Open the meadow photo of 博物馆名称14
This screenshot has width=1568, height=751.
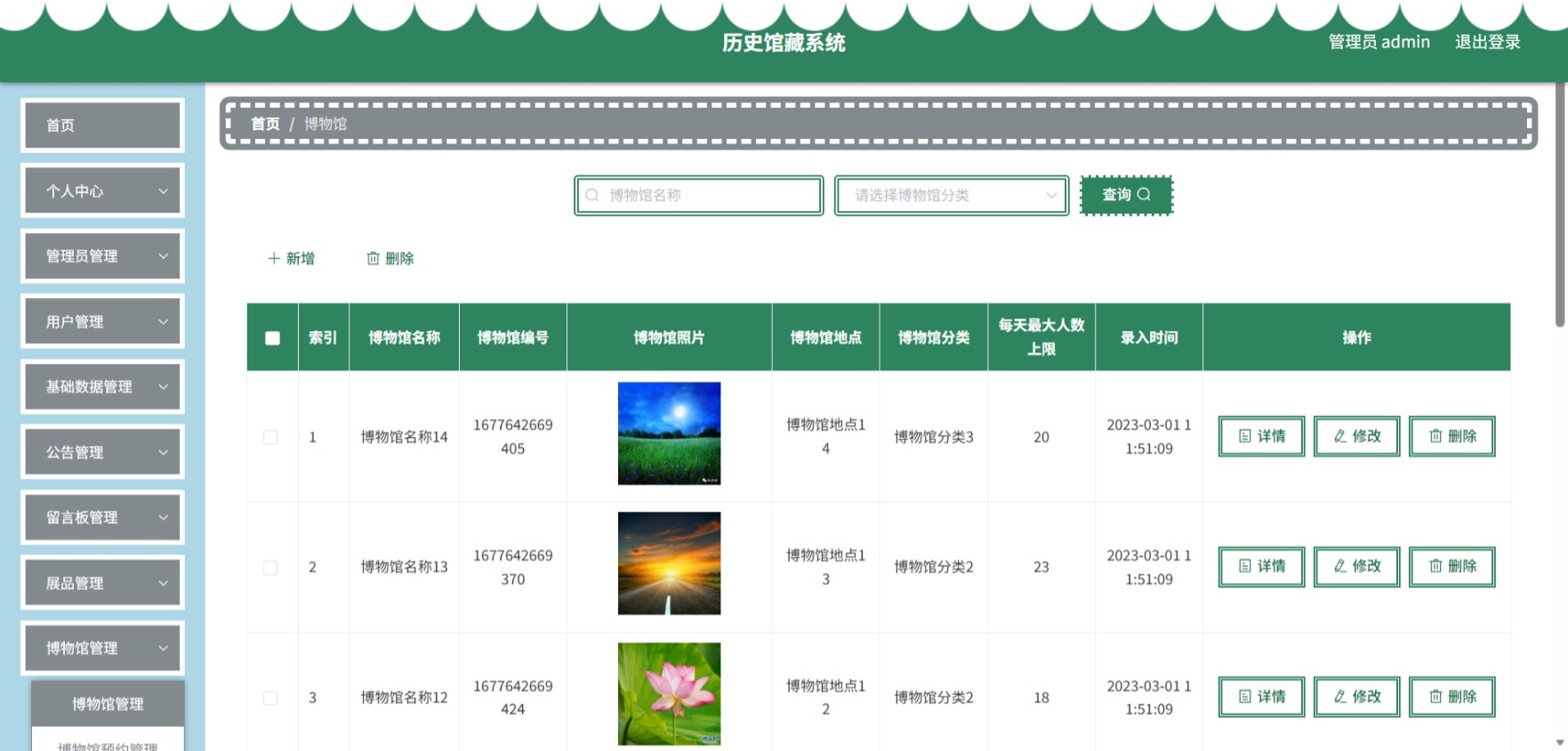[670, 433]
